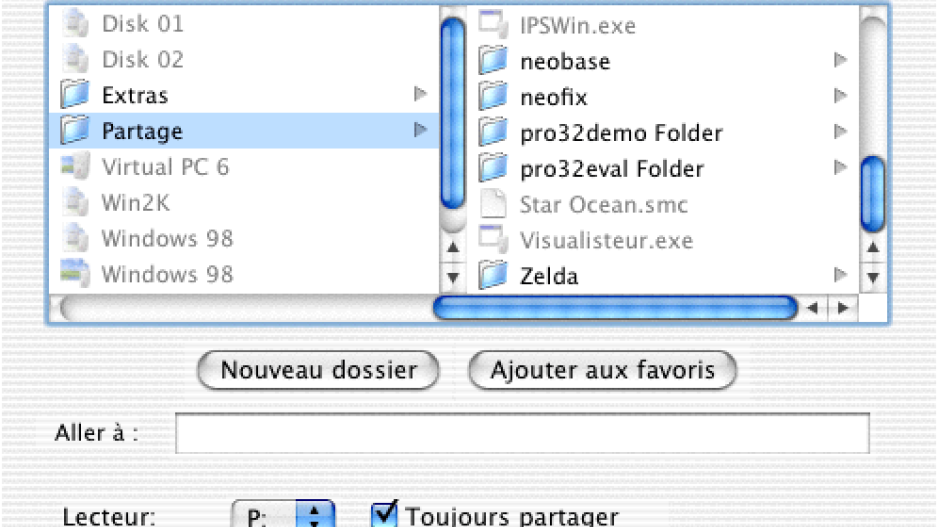This screenshot has height=527, width=938.
Task: Select the Extras folder icon
Action: tap(75, 95)
